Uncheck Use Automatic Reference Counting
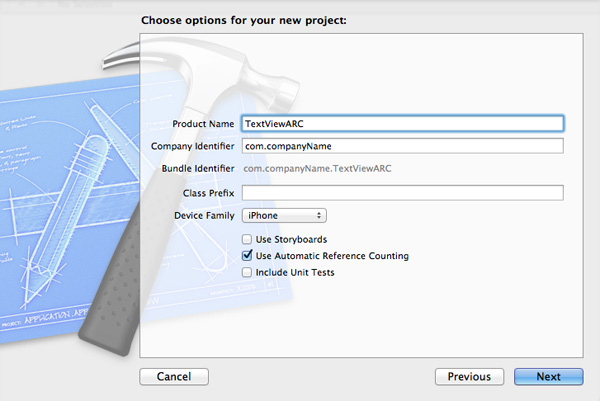Viewport: 600px width, 401px height. coord(247,255)
